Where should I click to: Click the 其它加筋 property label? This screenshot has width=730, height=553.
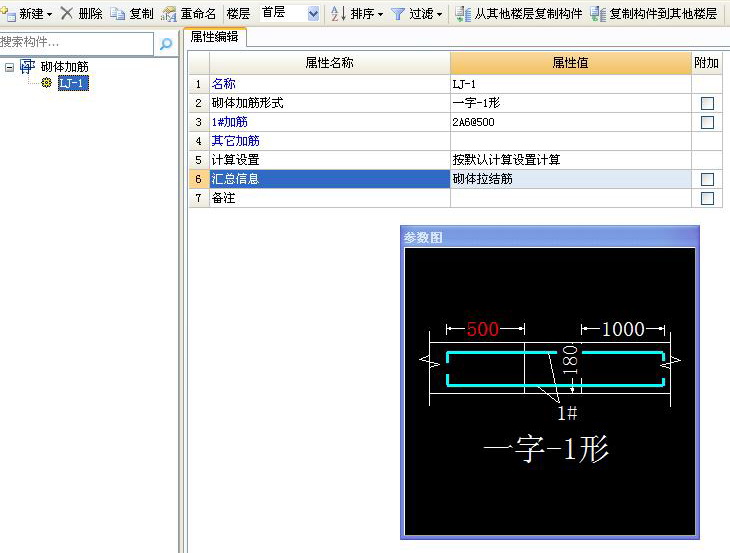[x=236, y=141]
